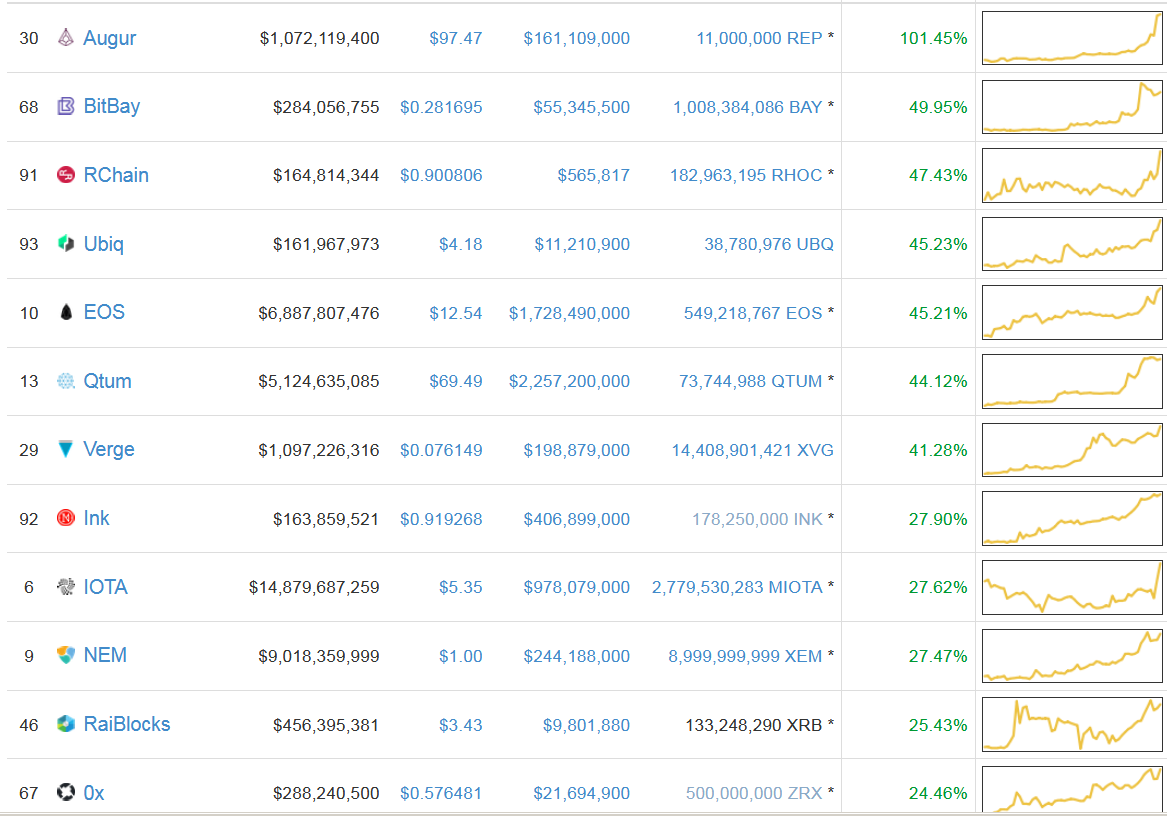Click the Verge triangle logo icon
This screenshot has width=1167, height=816.
point(65,449)
